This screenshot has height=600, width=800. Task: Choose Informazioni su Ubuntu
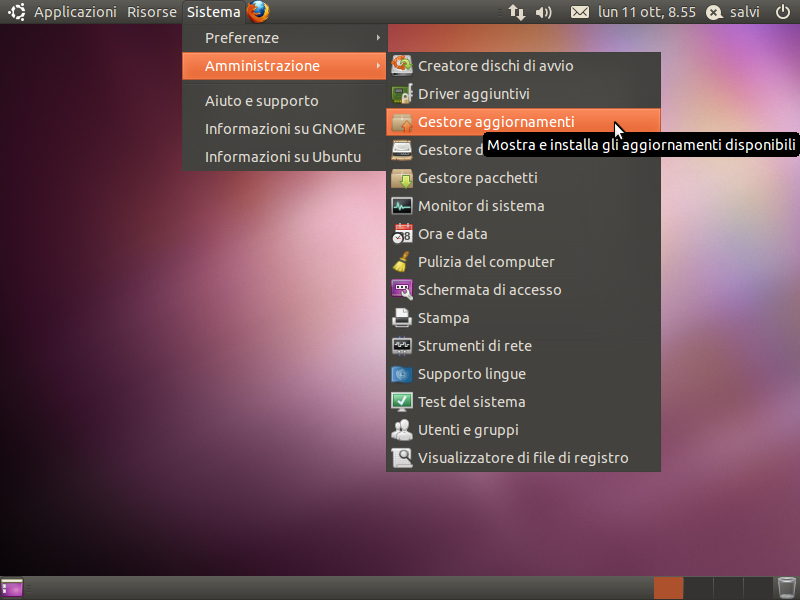[x=284, y=157]
